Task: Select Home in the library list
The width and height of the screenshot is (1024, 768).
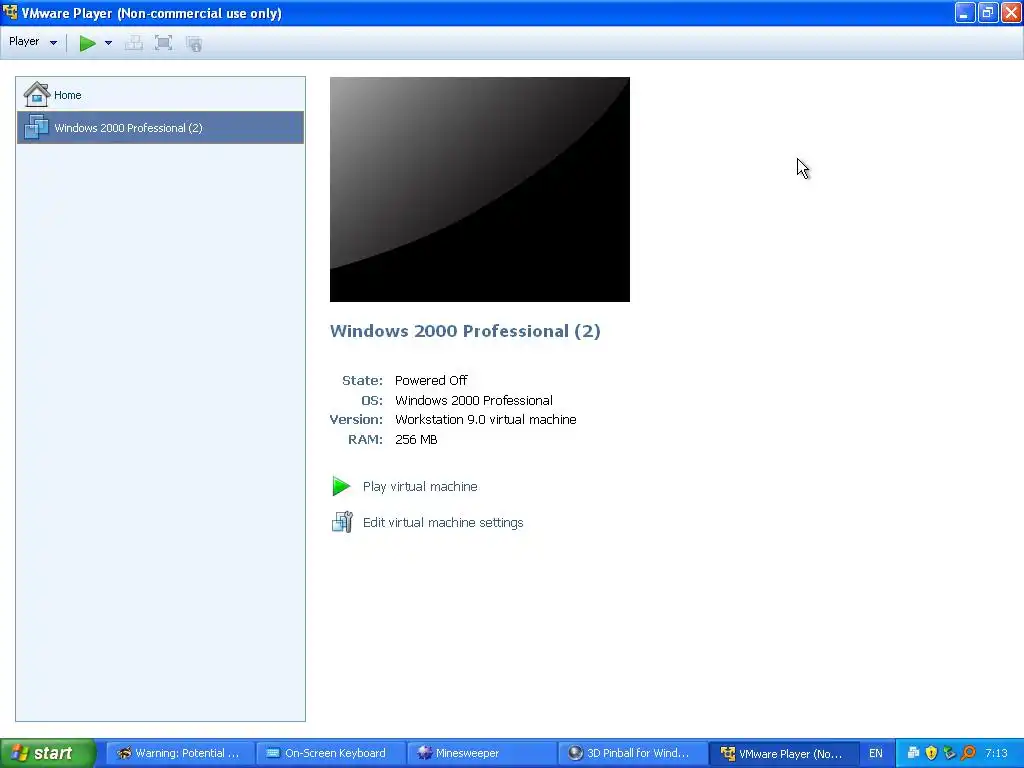Action: pos(160,95)
